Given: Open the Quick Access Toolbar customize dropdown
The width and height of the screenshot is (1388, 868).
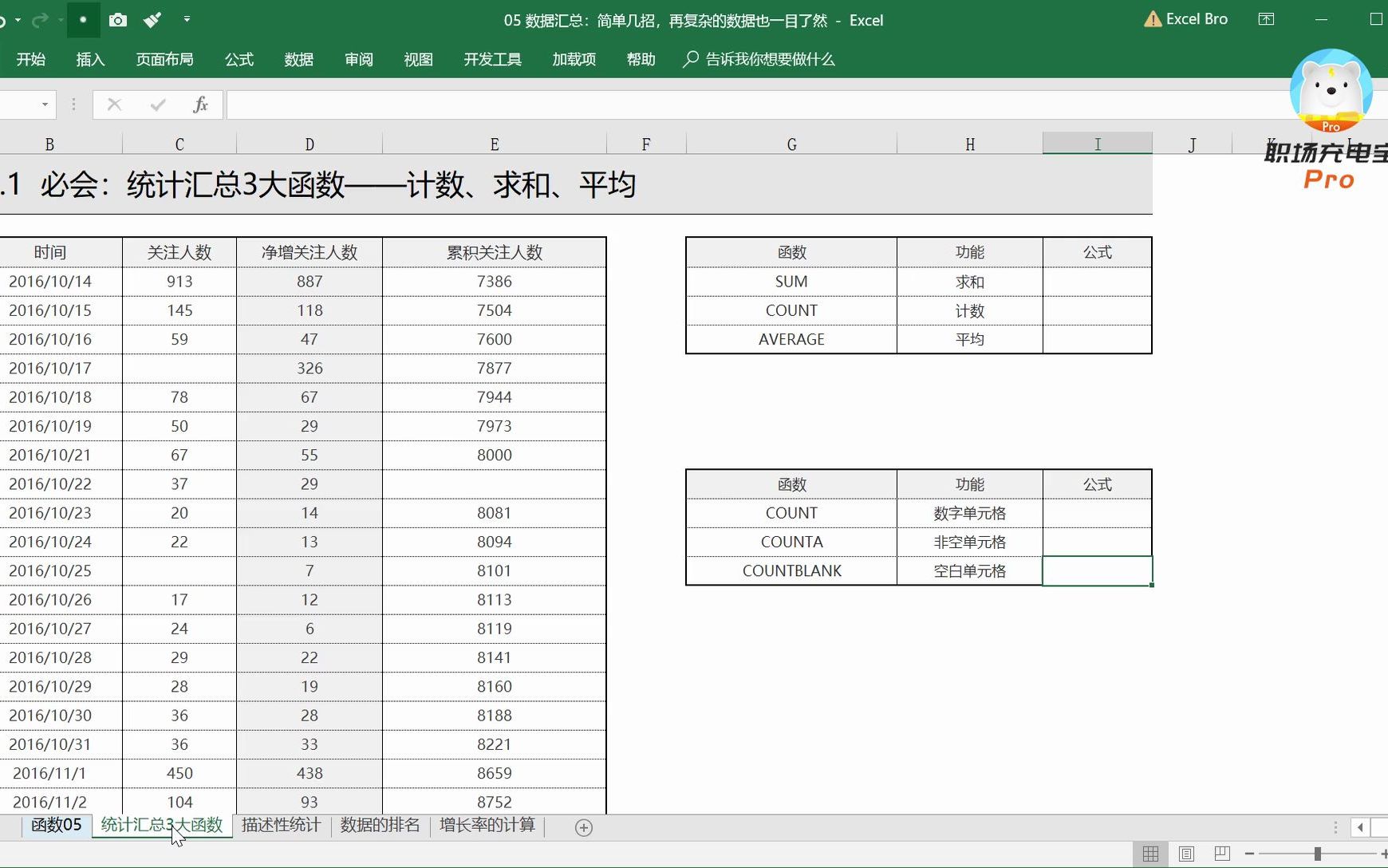Looking at the screenshot, I should pyautogui.click(x=187, y=19).
